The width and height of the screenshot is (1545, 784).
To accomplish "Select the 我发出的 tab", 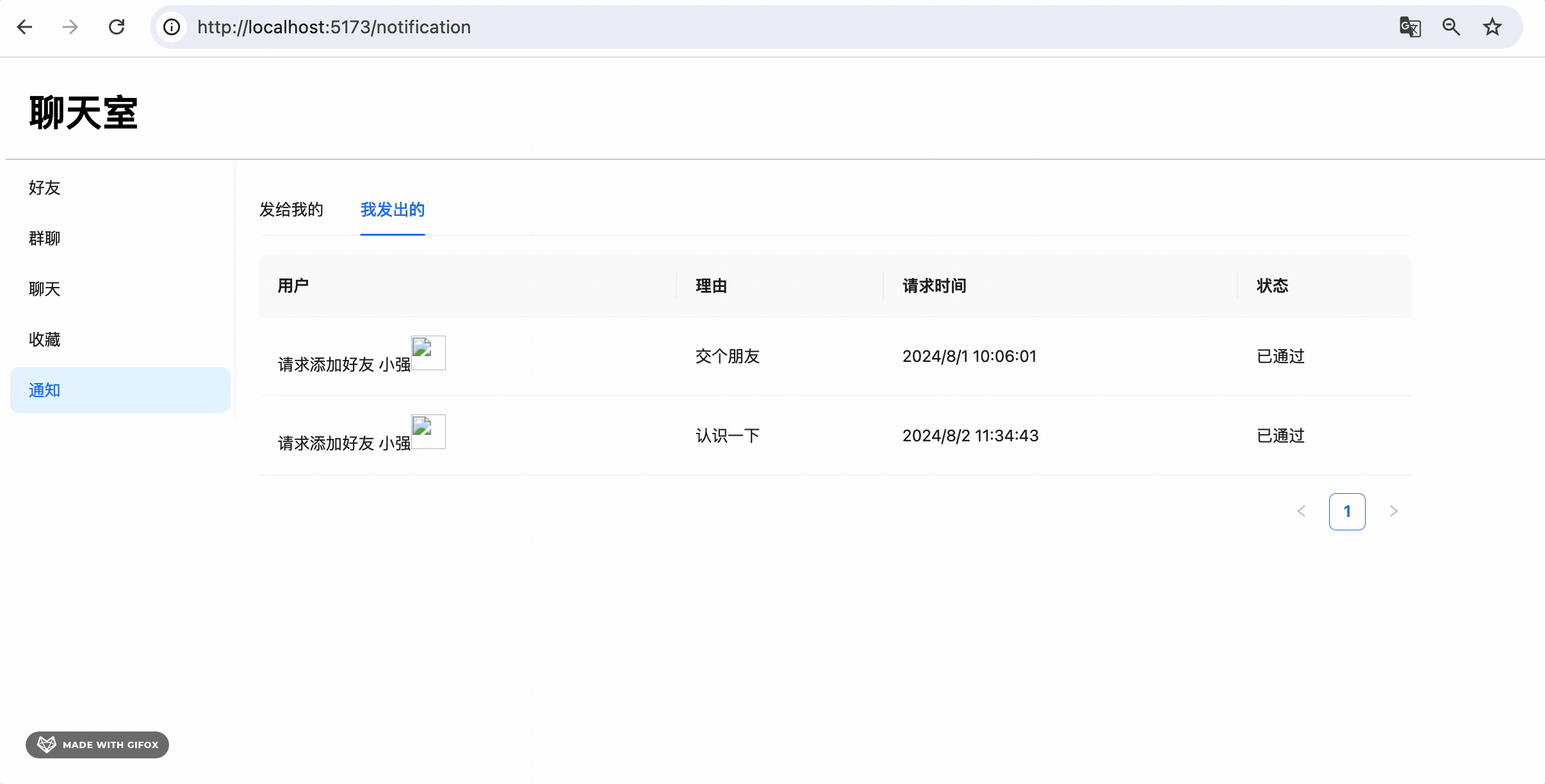I will click(392, 210).
